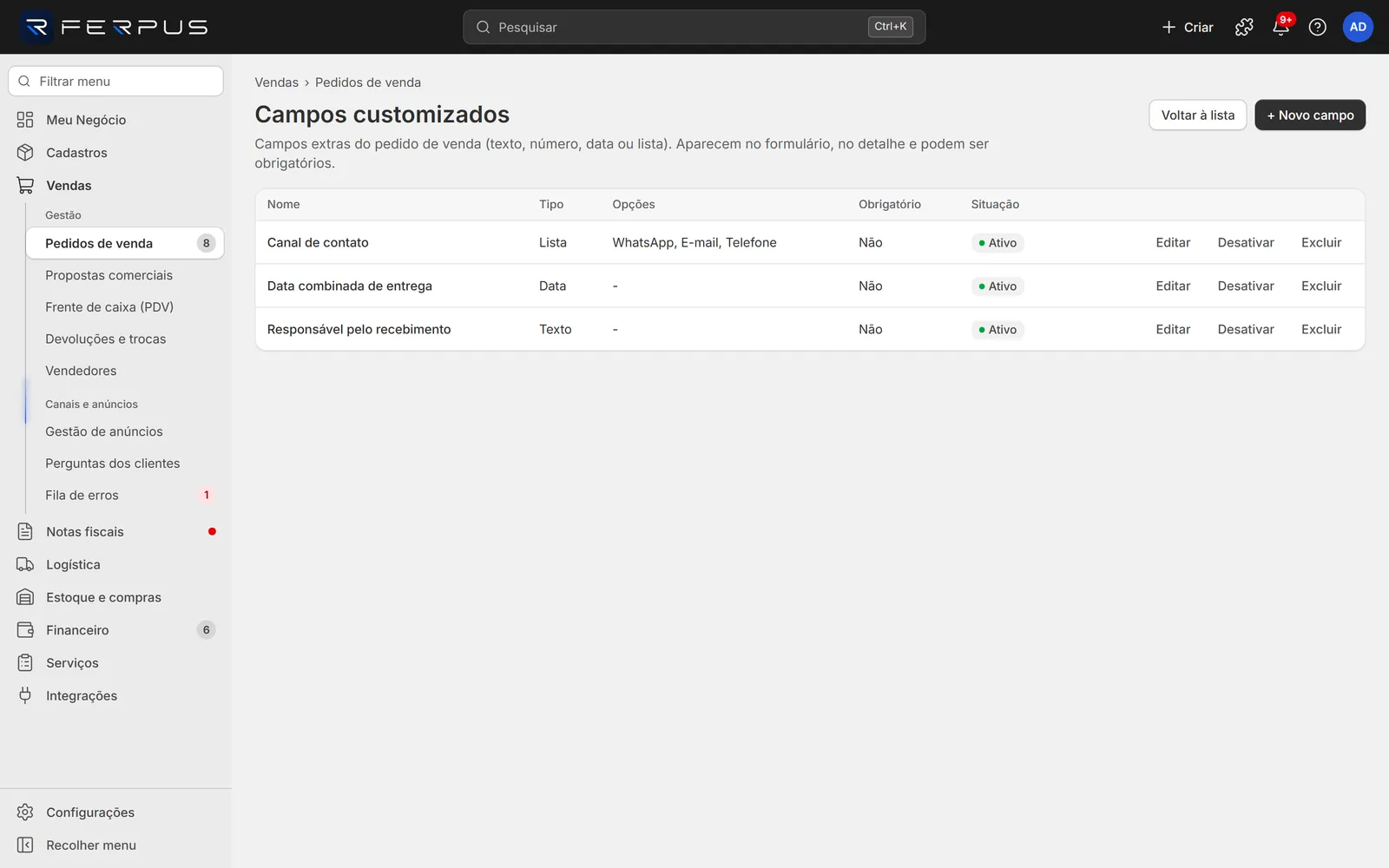Open the AD user avatar menu

1358,27
